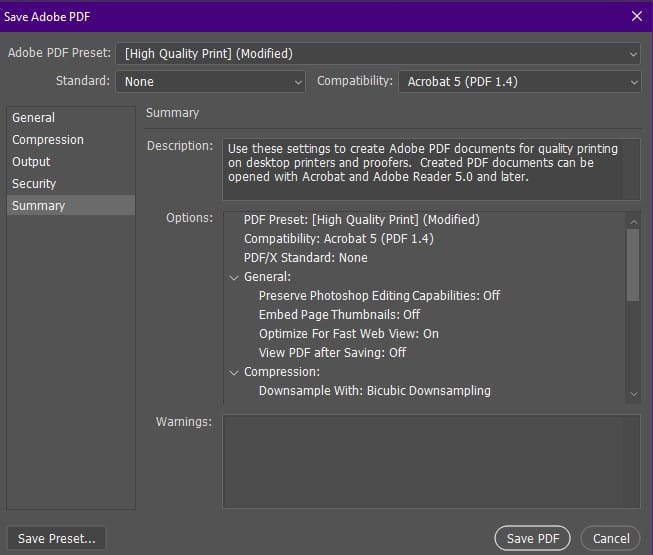Collapse the Compression section in Options
Viewport: 653px width, 555px height.
tap(234, 372)
